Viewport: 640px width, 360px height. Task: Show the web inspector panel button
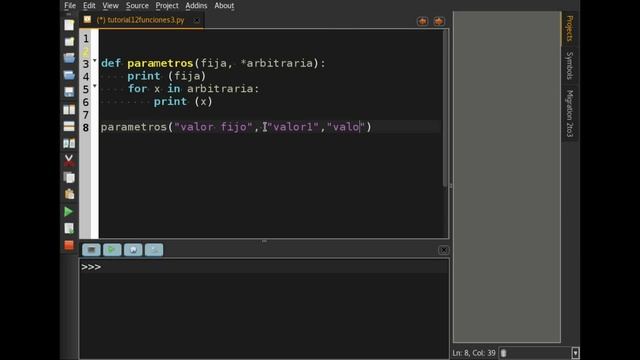tap(133, 250)
